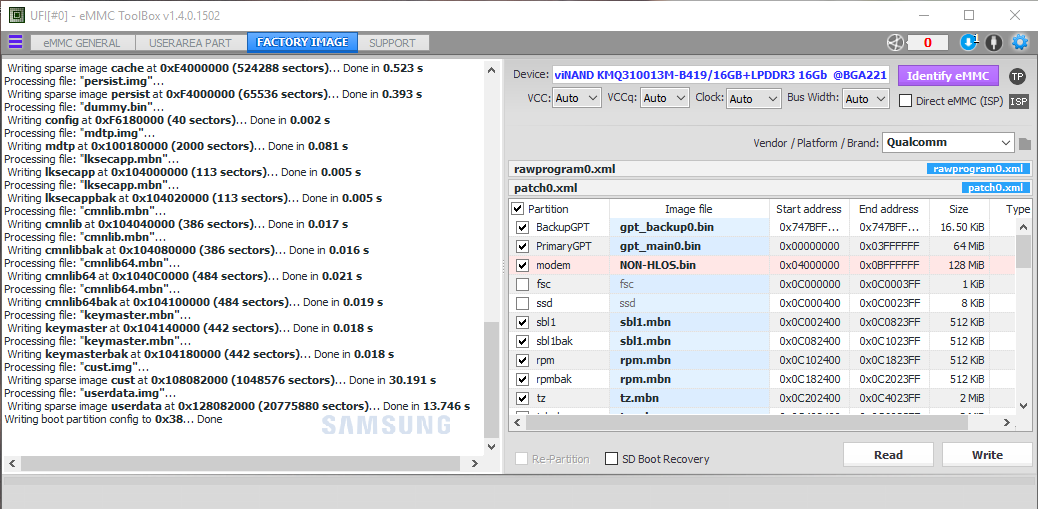Click the log panel scroll-up arrow
Image resolution: width=1038 pixels, height=509 pixels.
tap(491, 69)
